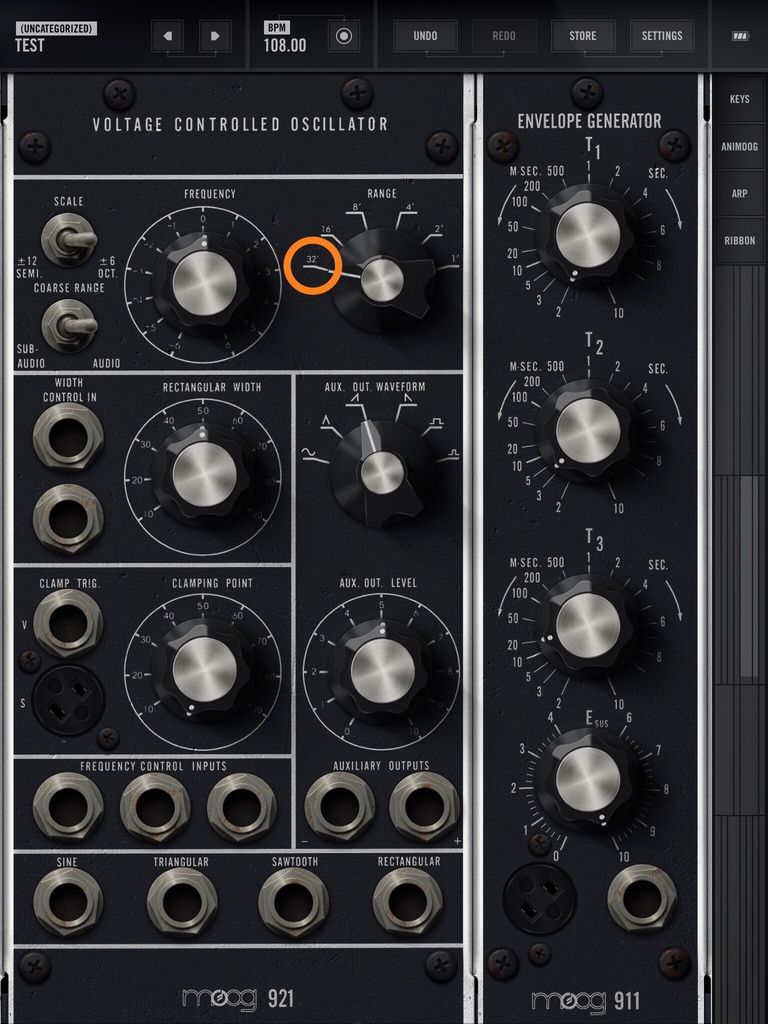Tap the lower Width Control In jack

68,519
